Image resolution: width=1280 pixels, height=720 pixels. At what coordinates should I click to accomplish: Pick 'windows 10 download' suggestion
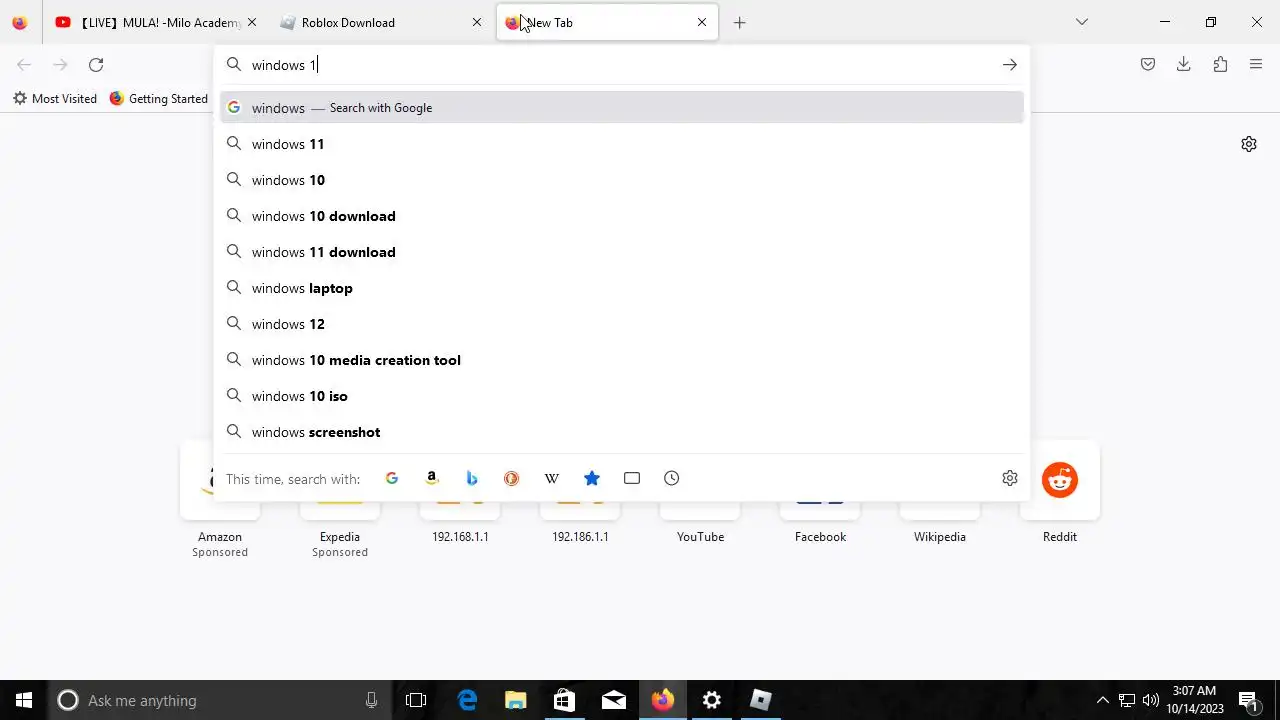pyautogui.click(x=622, y=216)
